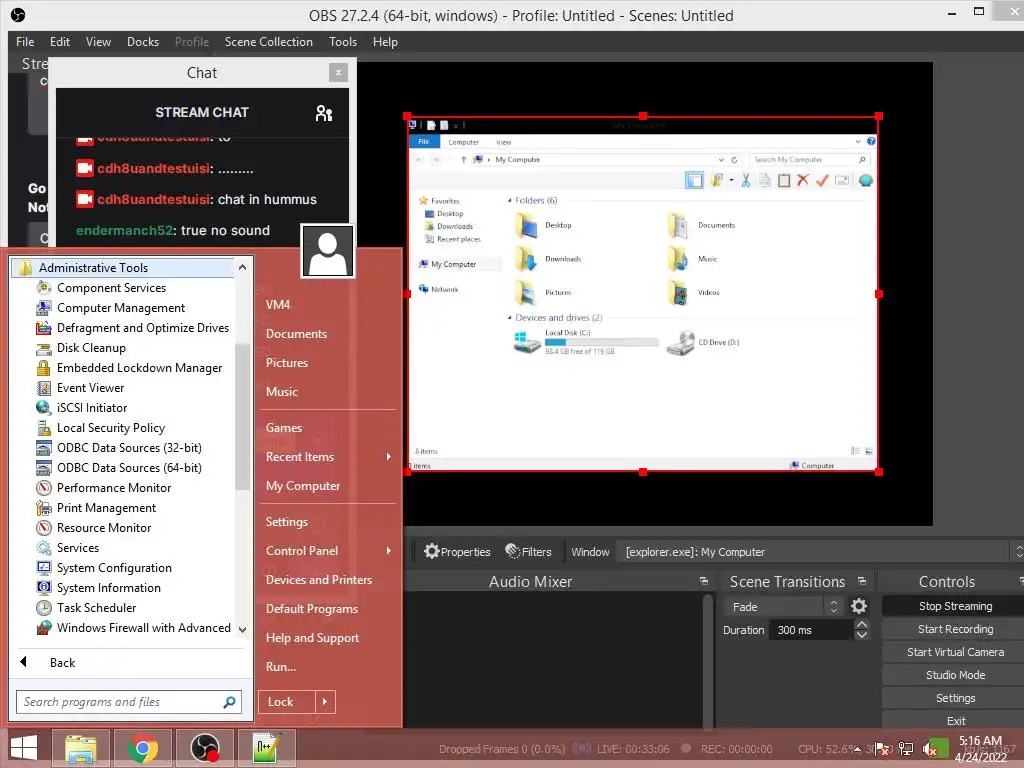Pop out the Scene Transitions dock
Screen dimensions: 1024x768
tap(862, 581)
